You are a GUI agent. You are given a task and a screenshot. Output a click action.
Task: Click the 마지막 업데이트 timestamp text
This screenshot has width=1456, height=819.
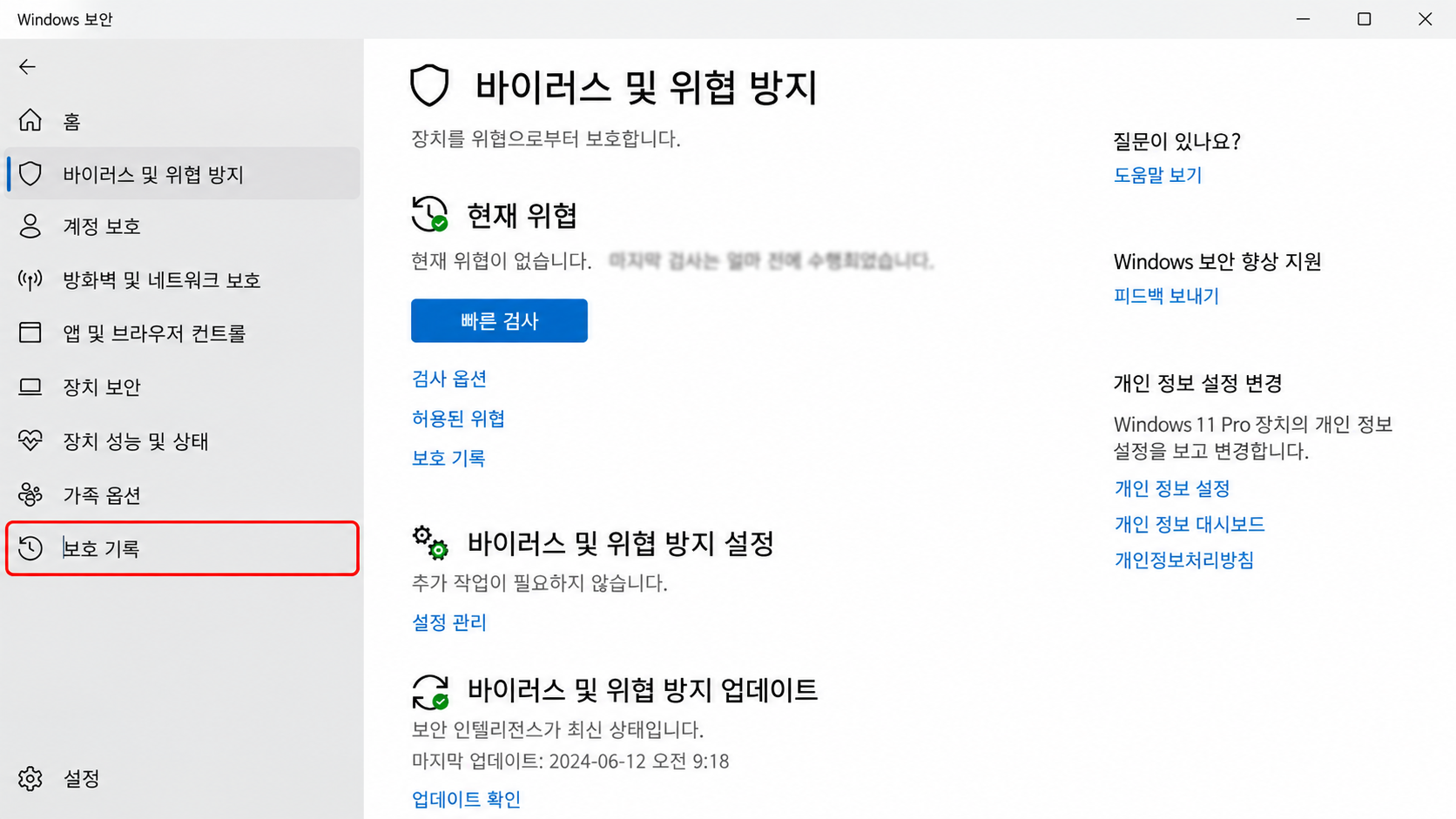570,762
